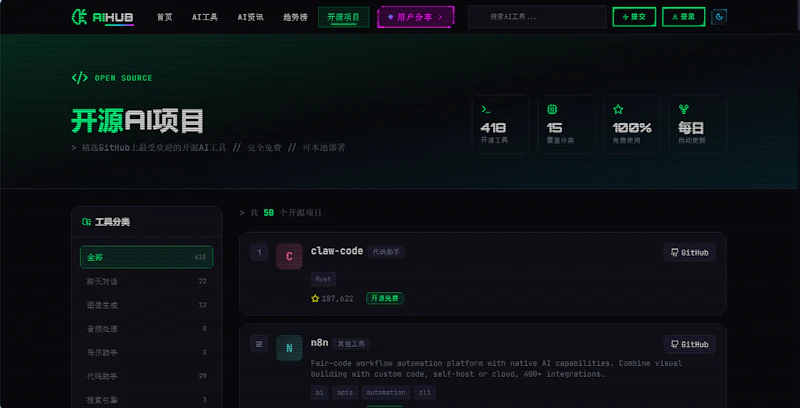
Task: Click the 开源免费 badge on claw-code
Action: coord(385,298)
